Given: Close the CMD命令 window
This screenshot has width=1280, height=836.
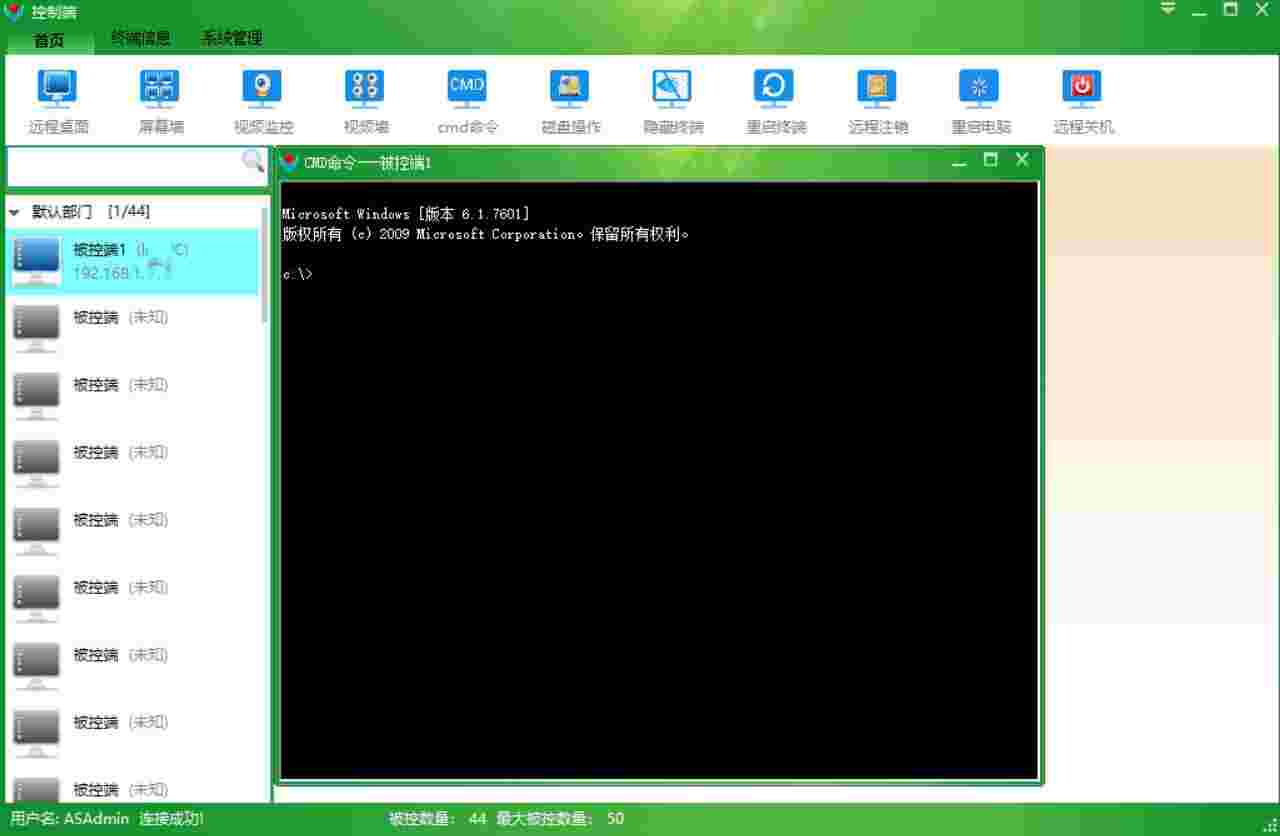Looking at the screenshot, I should point(1022,159).
